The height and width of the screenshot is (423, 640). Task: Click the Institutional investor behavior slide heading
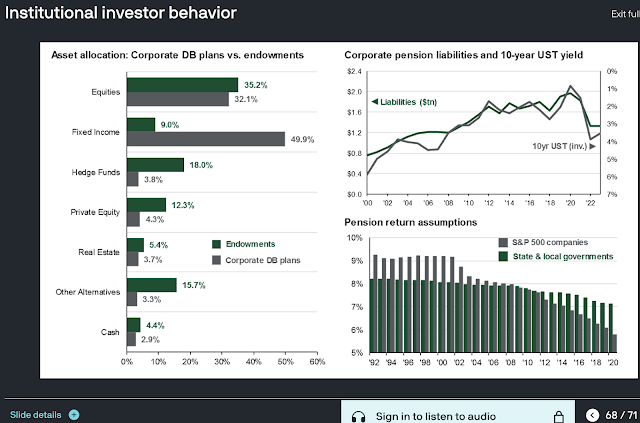[121, 13]
